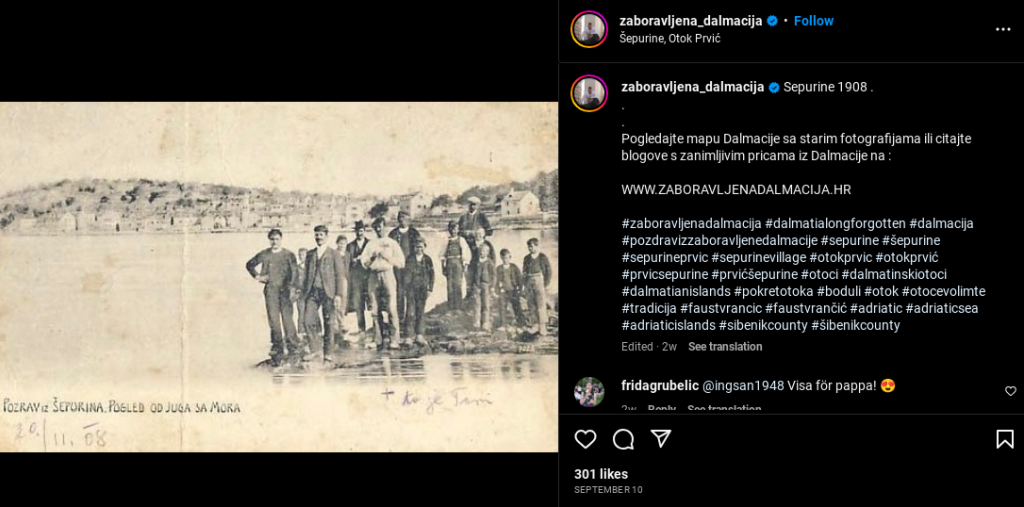Save the post with the bookmark icon

(x=1004, y=439)
